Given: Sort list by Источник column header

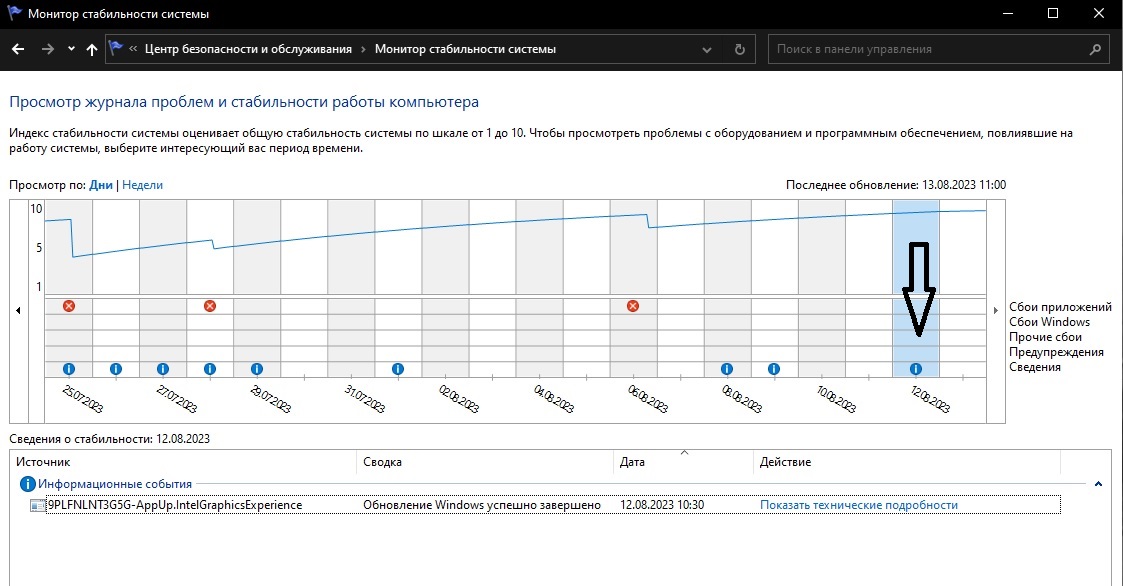Looking at the screenshot, I should click(x=44, y=462).
